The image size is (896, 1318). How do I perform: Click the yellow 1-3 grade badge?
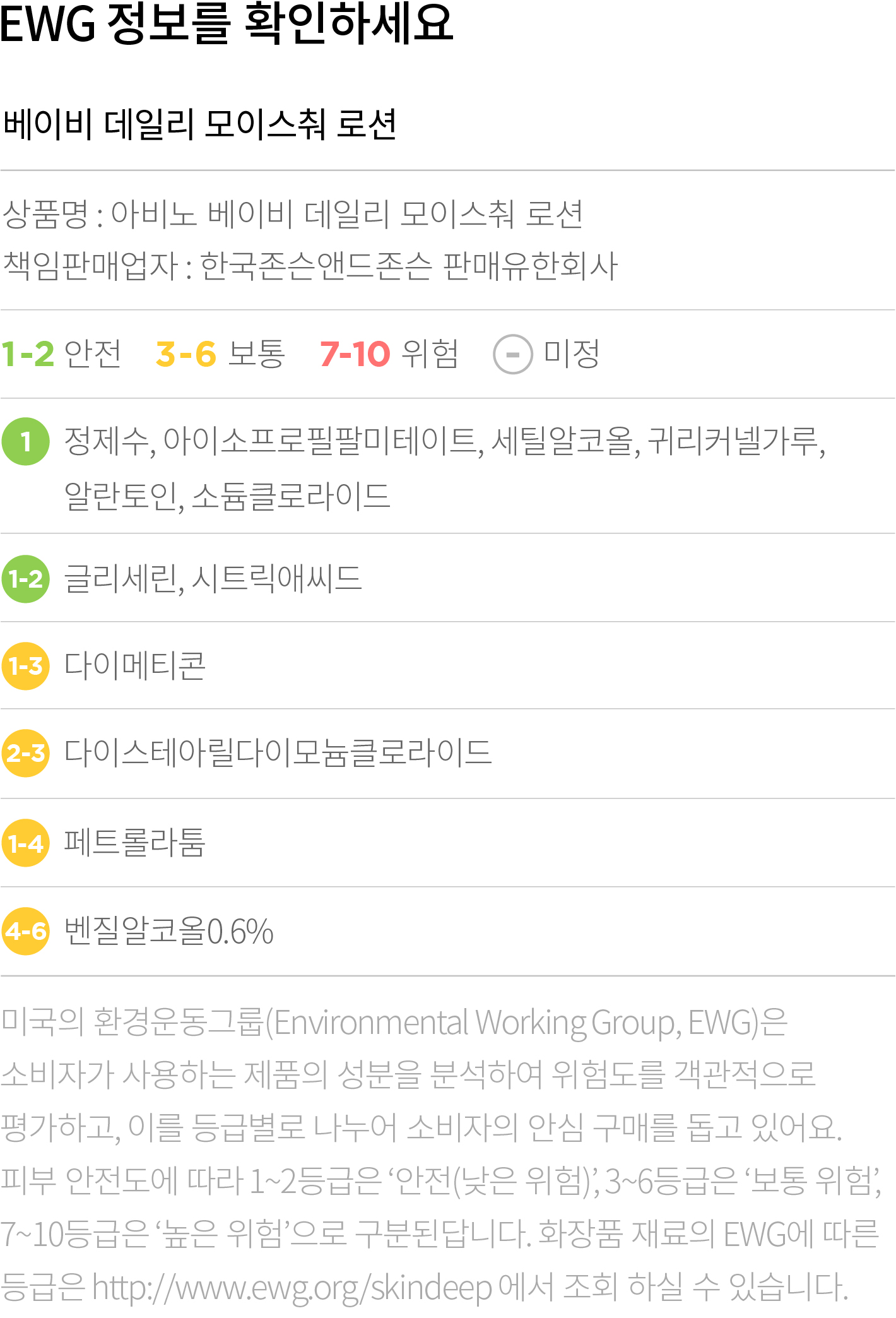tap(26, 666)
